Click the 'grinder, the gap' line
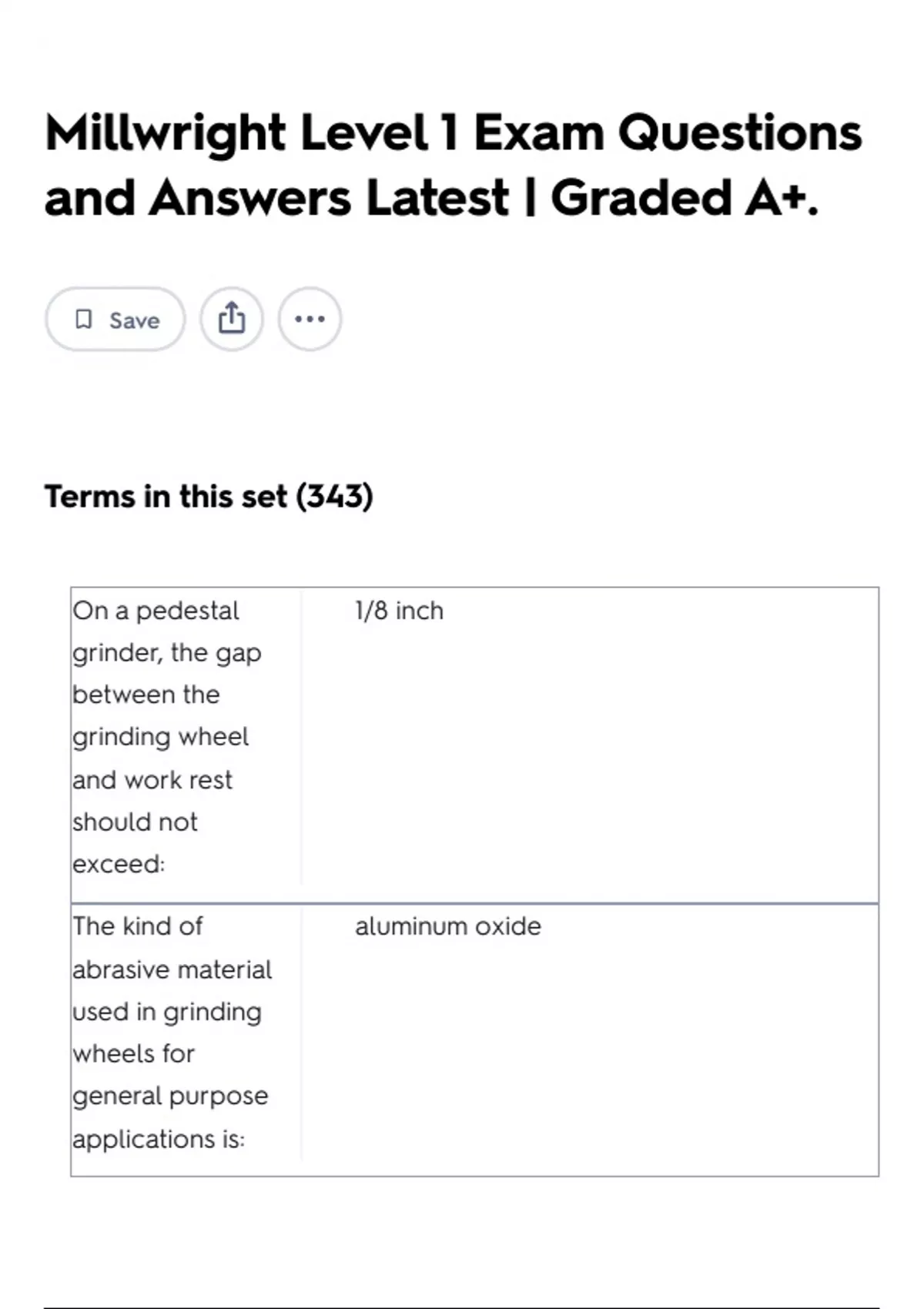Image resolution: width=924 pixels, height=1309 pixels. point(167,653)
